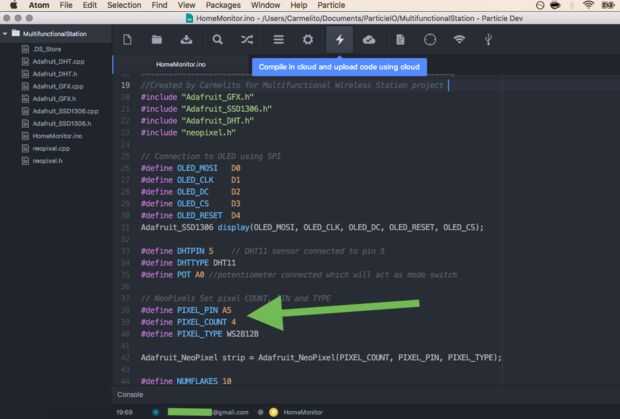Open neopixel.cpp in the file tree

pos(51,149)
